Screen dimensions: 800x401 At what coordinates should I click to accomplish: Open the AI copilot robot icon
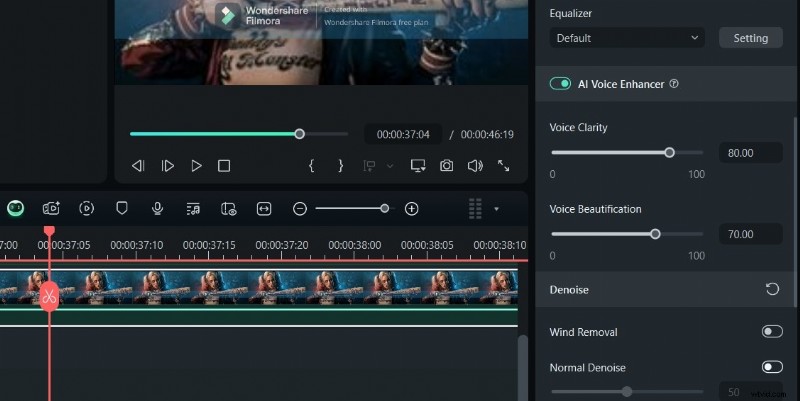(x=15, y=208)
